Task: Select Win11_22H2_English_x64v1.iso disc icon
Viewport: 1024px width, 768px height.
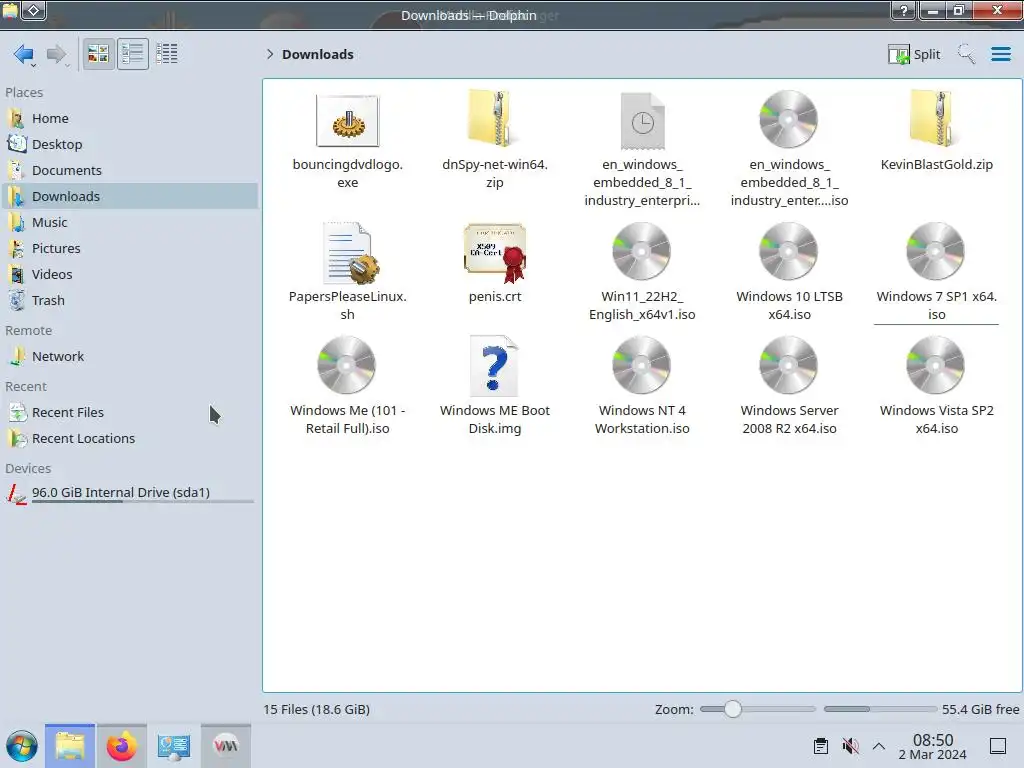Action: pyautogui.click(x=642, y=251)
